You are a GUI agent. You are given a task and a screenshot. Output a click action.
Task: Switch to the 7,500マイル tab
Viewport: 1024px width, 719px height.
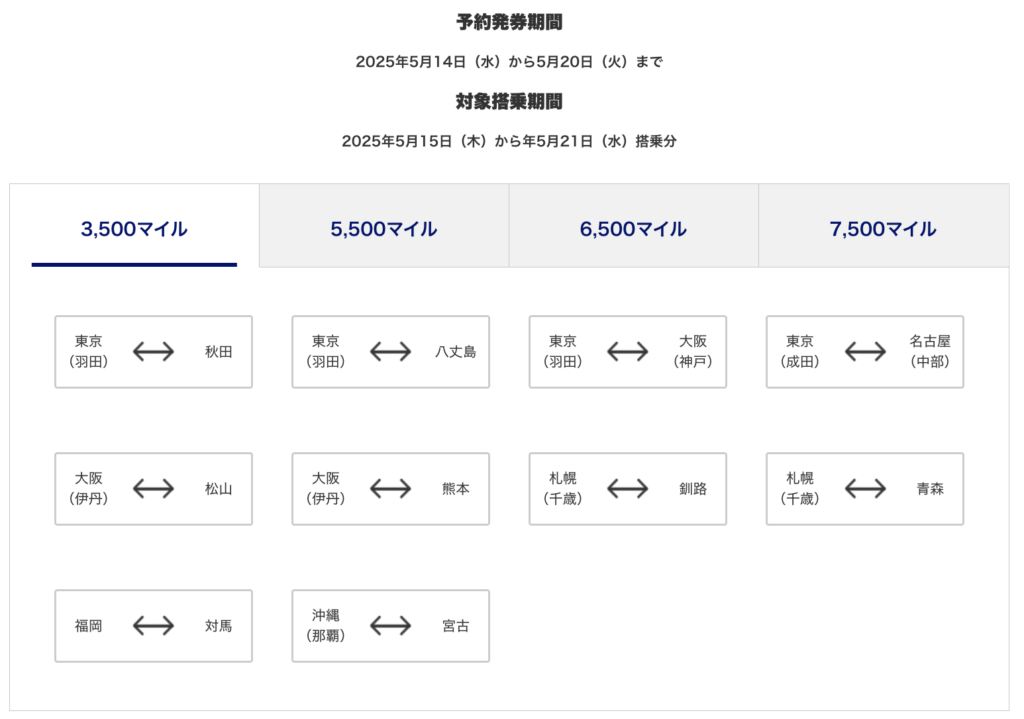[x=883, y=228]
